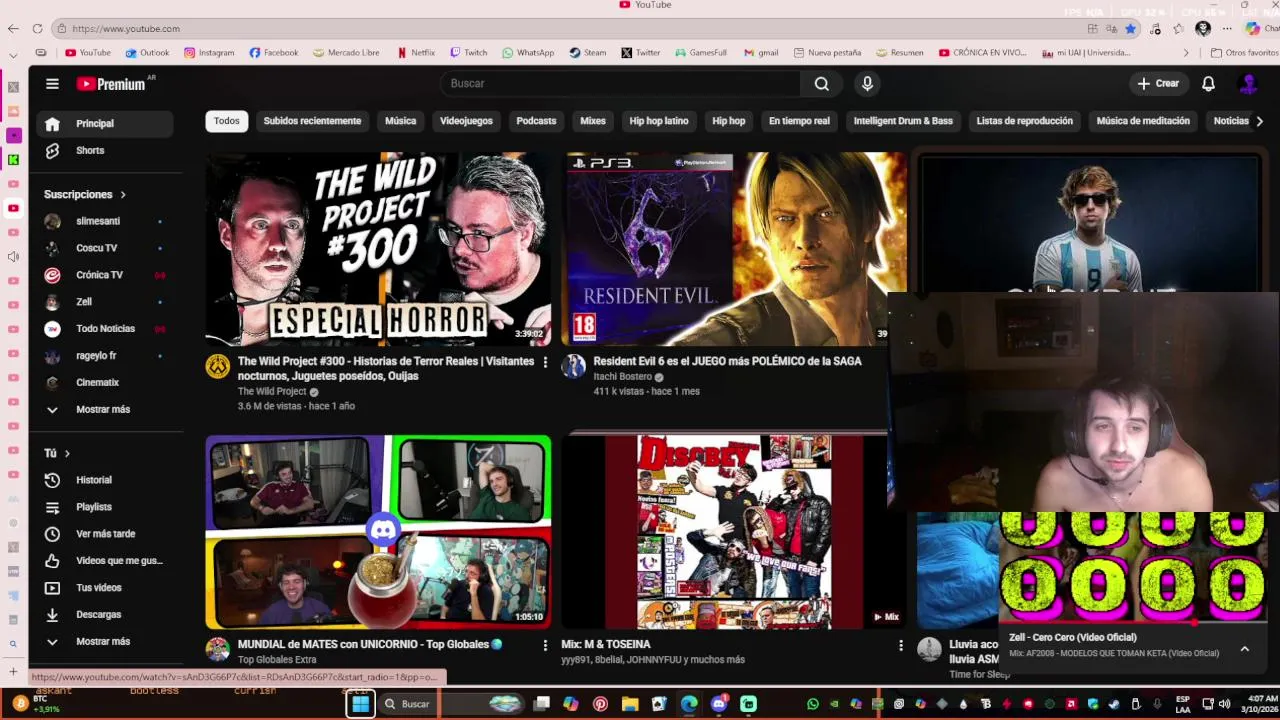Expand Mostrar más under subscriptions
The image size is (1280, 720).
click(105, 410)
